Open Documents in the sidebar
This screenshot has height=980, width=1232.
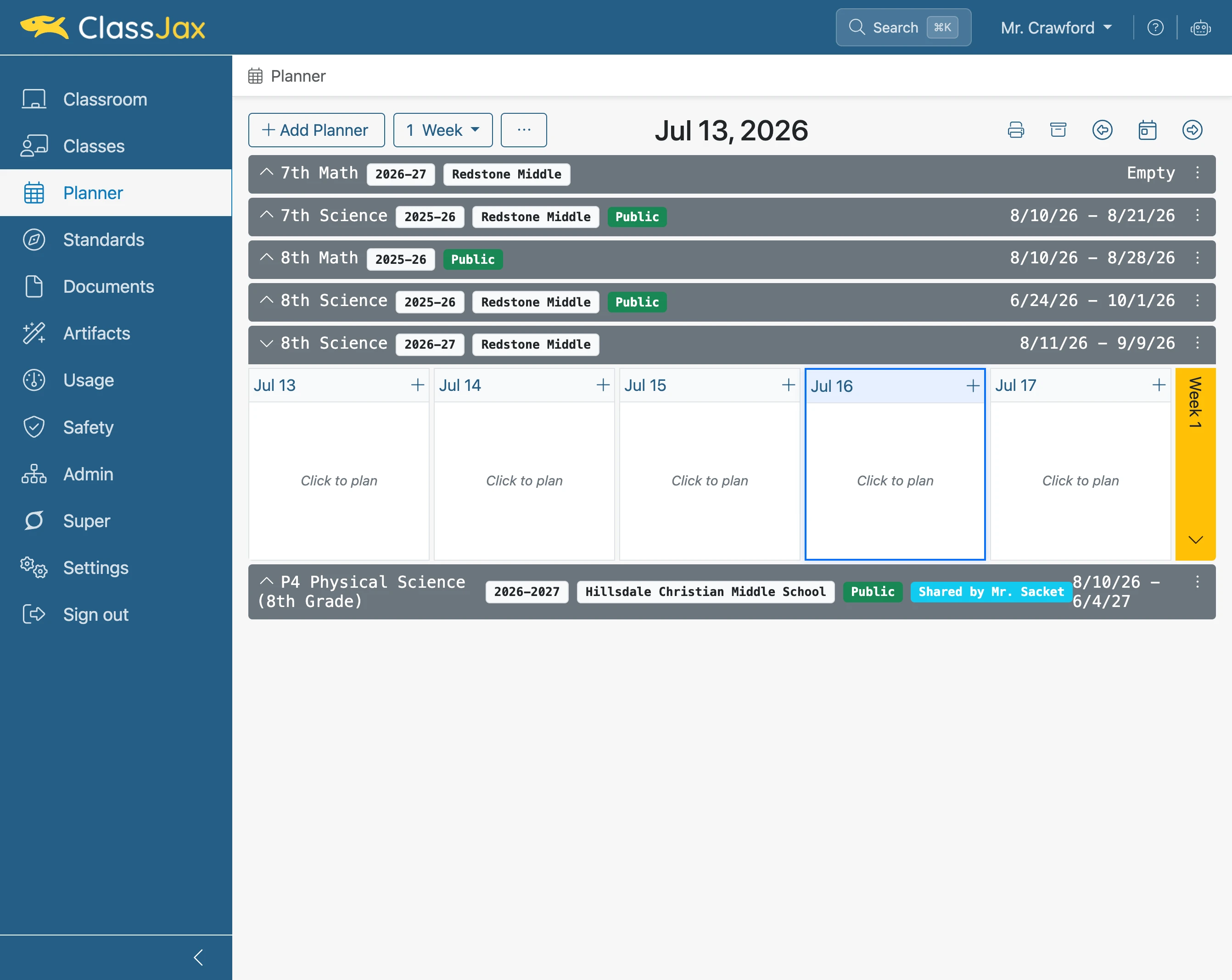116,287
